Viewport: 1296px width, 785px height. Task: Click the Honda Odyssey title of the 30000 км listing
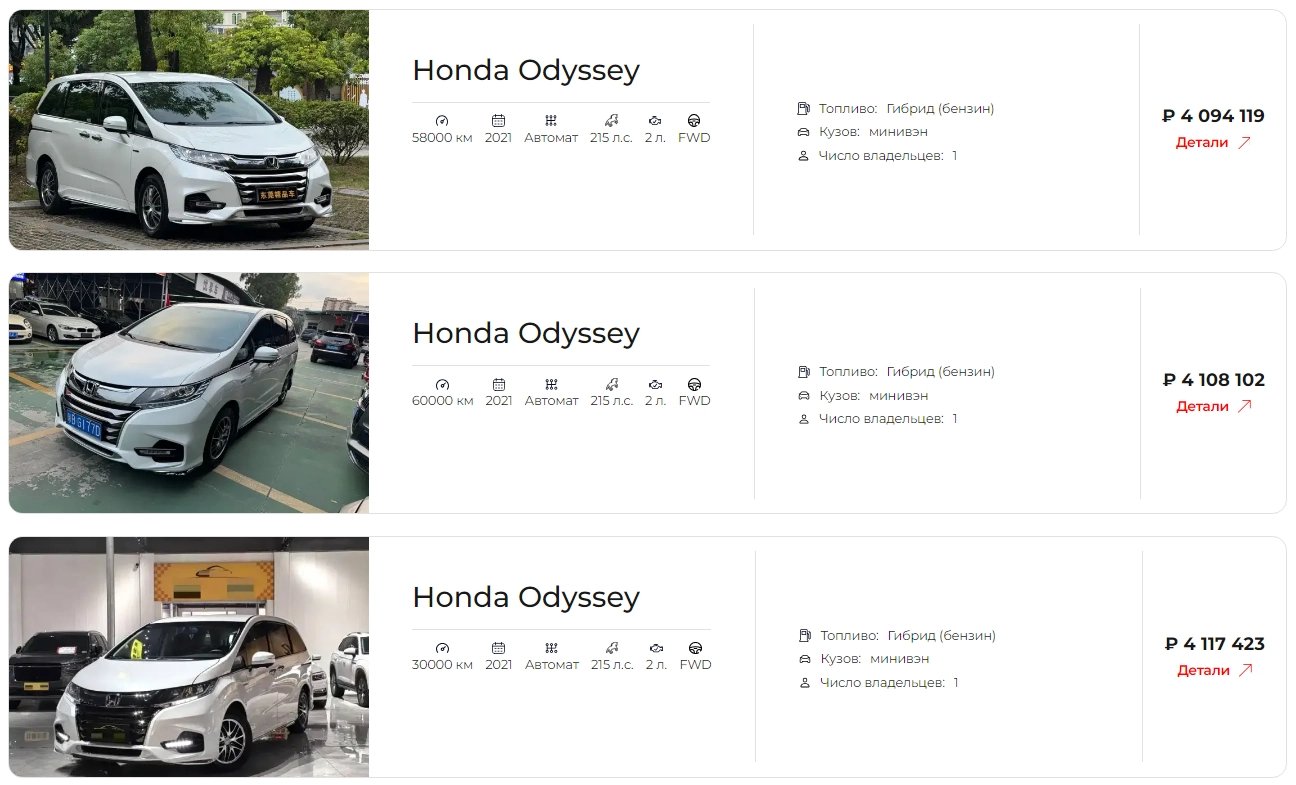click(x=526, y=598)
